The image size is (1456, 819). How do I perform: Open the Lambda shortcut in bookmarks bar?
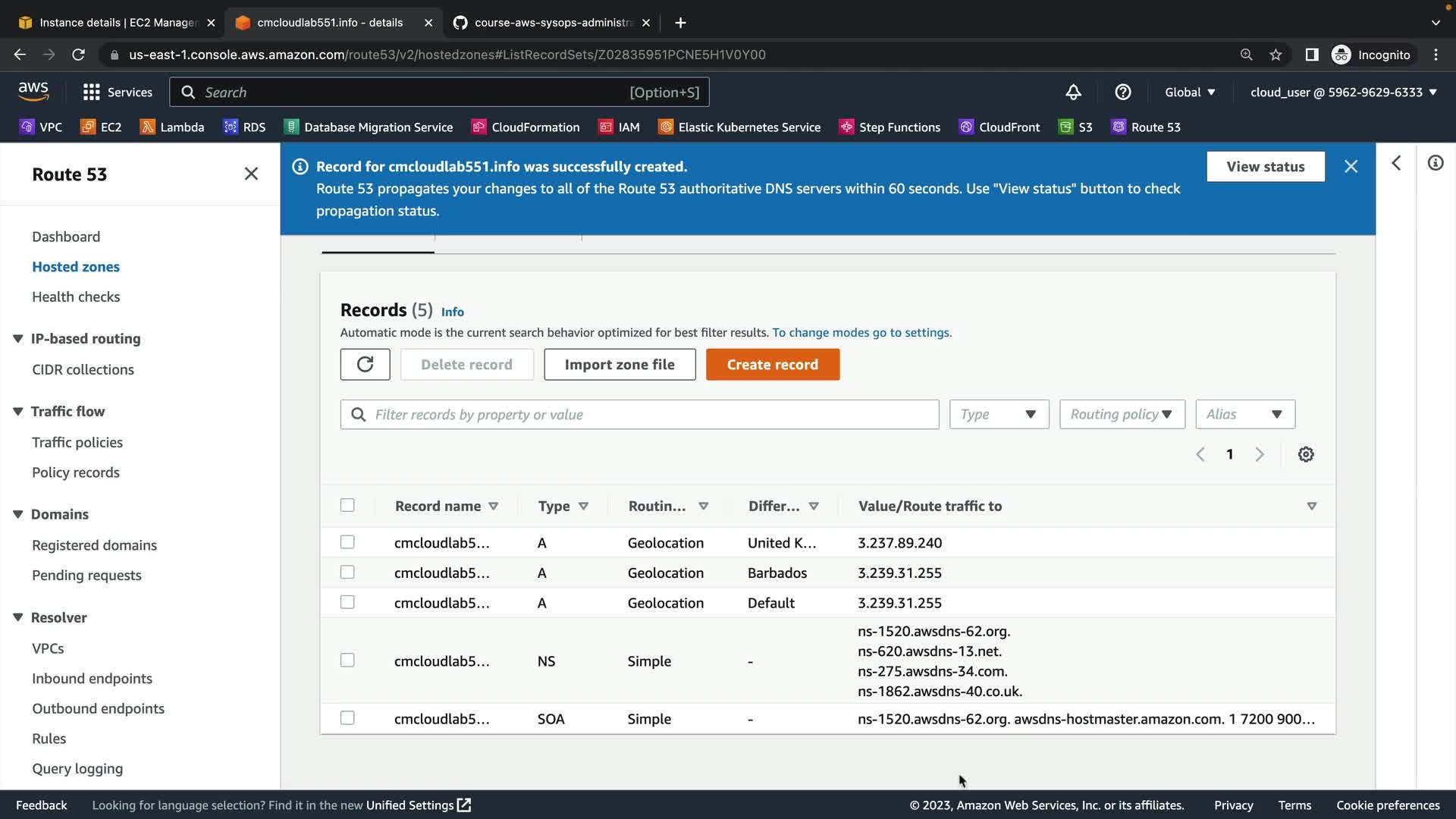(172, 127)
